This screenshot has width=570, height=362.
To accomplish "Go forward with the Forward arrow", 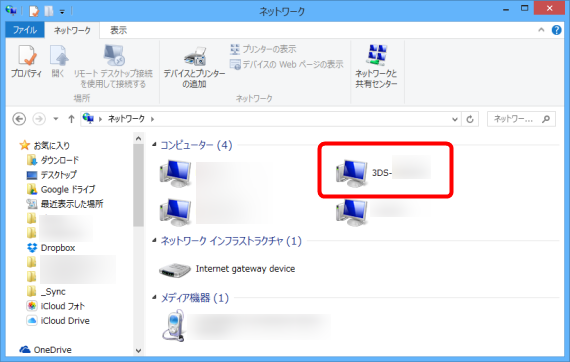I will click(x=39, y=119).
